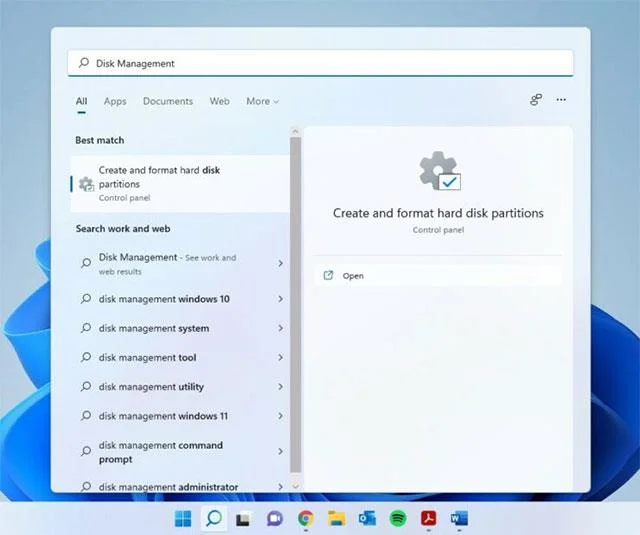Click search icon beside 'disk management windows 10'
This screenshot has width=640, height=535.
click(x=86, y=299)
